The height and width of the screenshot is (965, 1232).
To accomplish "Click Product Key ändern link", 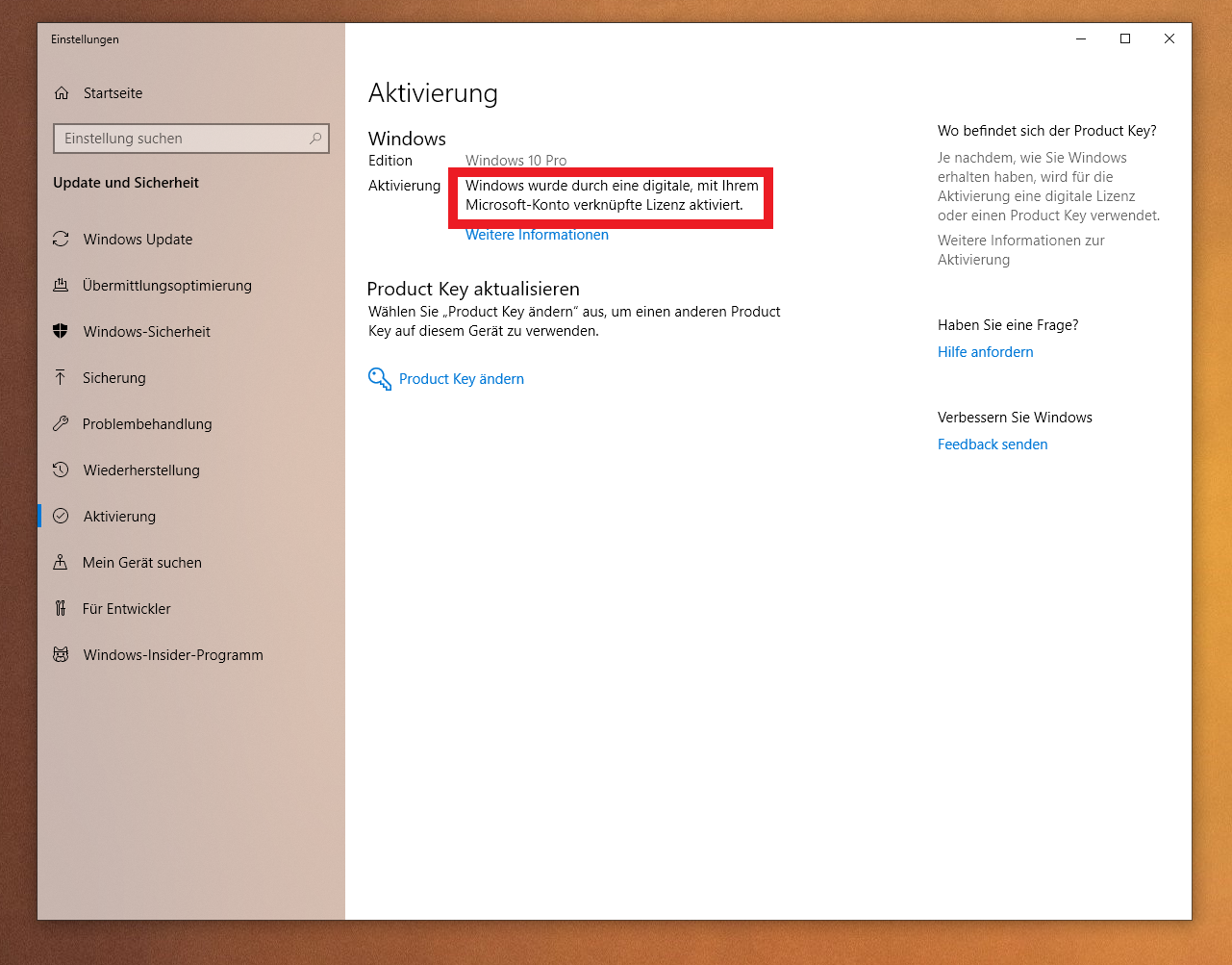I will (x=462, y=379).
